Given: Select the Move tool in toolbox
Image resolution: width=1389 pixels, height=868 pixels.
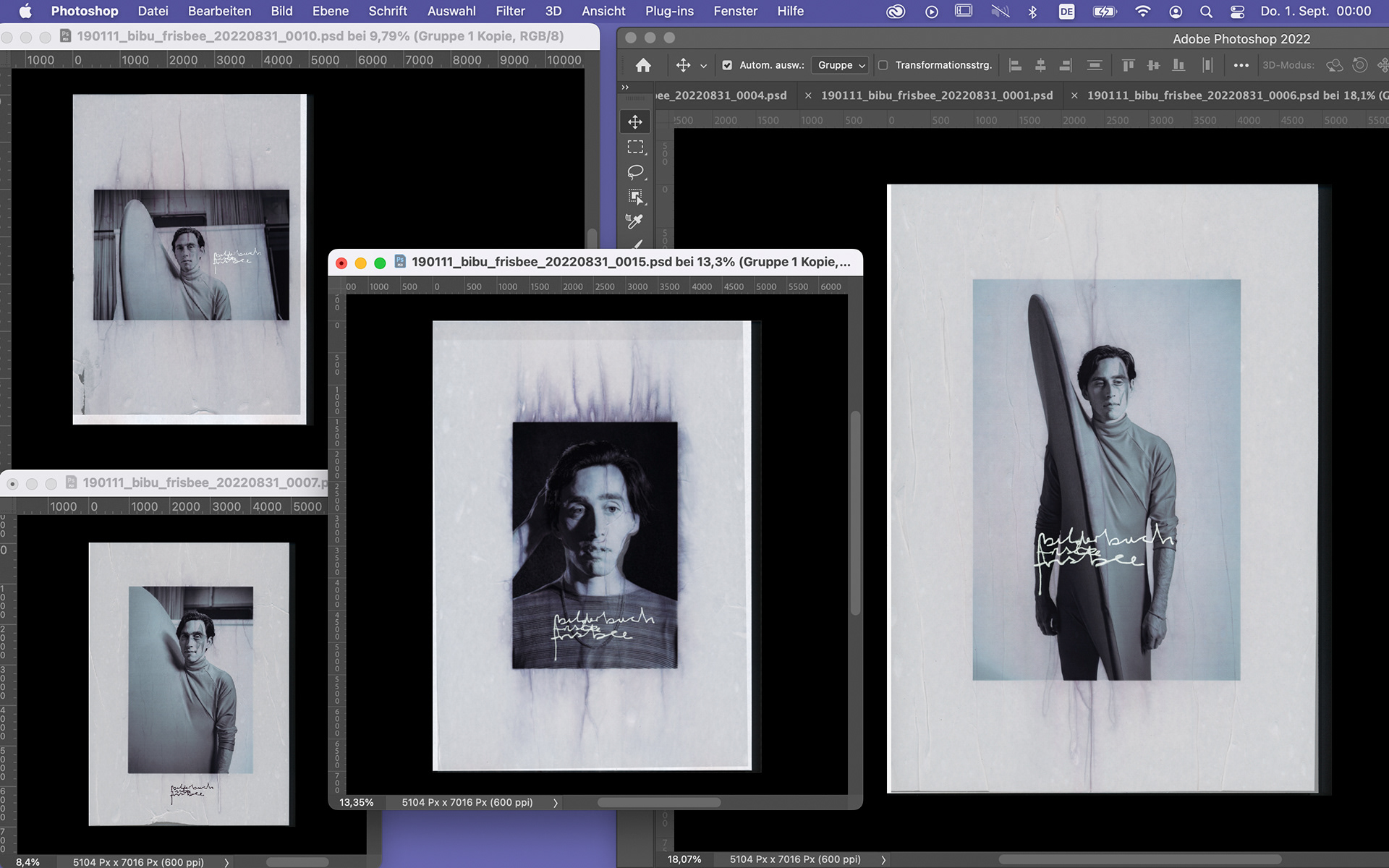Looking at the screenshot, I should (x=635, y=122).
